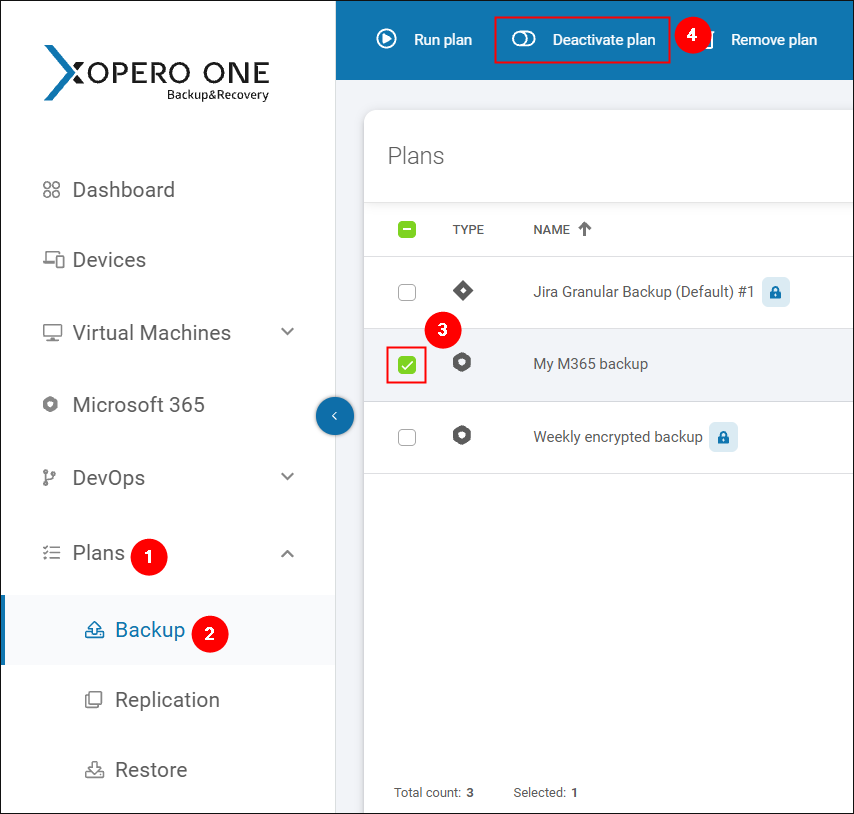
Task: Toggle the select-all plans checkbox
Action: 406,230
